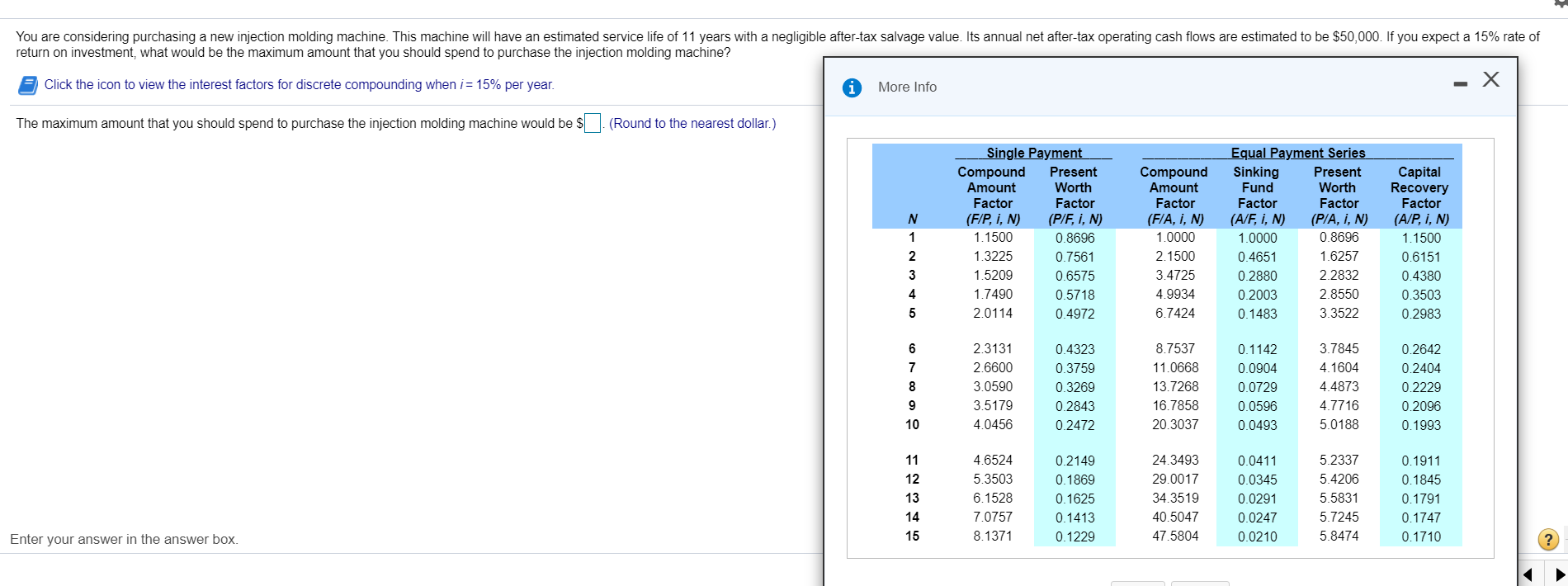Click the 0.1710 value in row 15
This screenshot has height=586, width=1568.
[1421, 537]
